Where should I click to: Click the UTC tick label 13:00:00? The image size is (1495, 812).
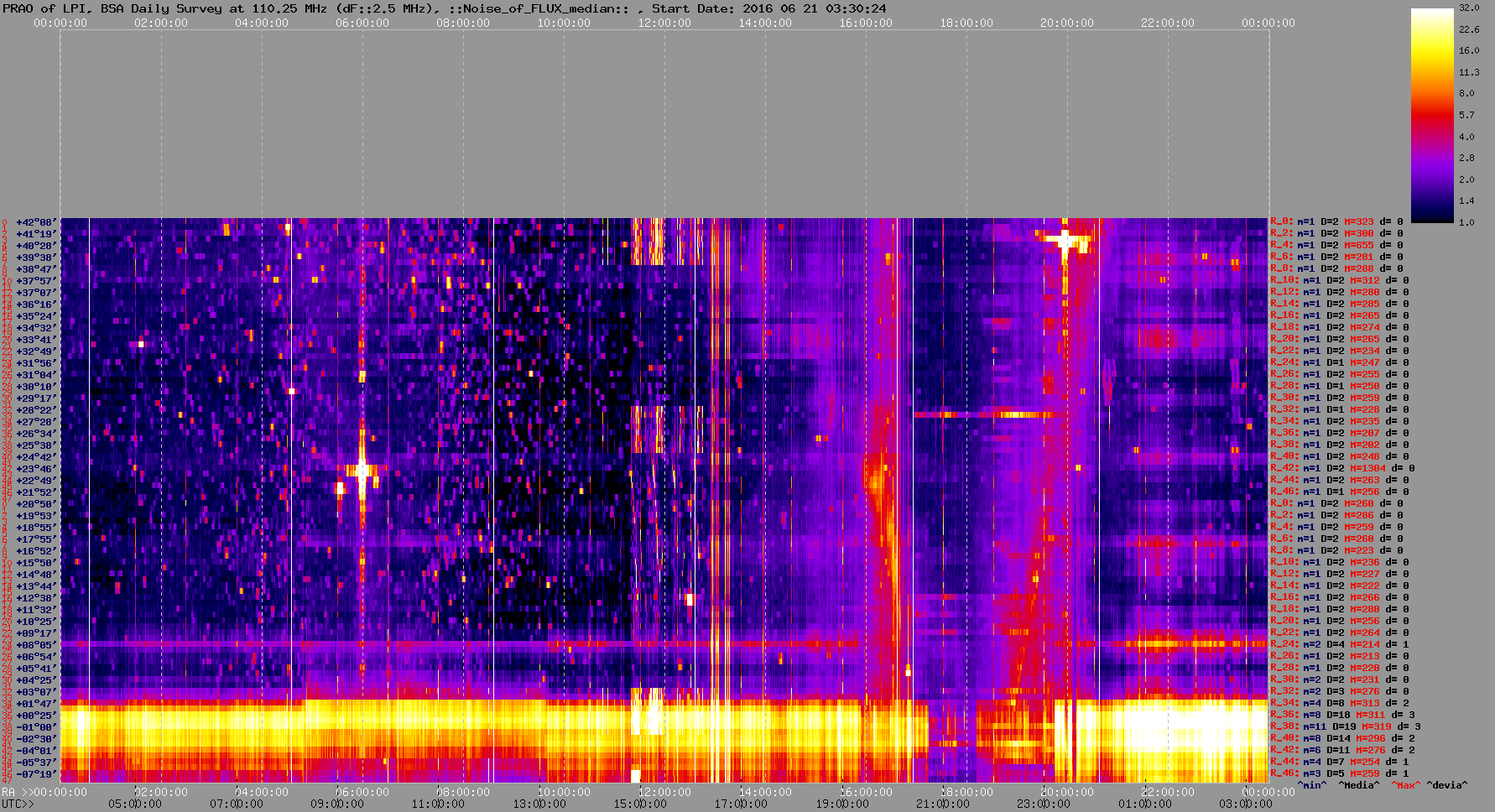(540, 804)
